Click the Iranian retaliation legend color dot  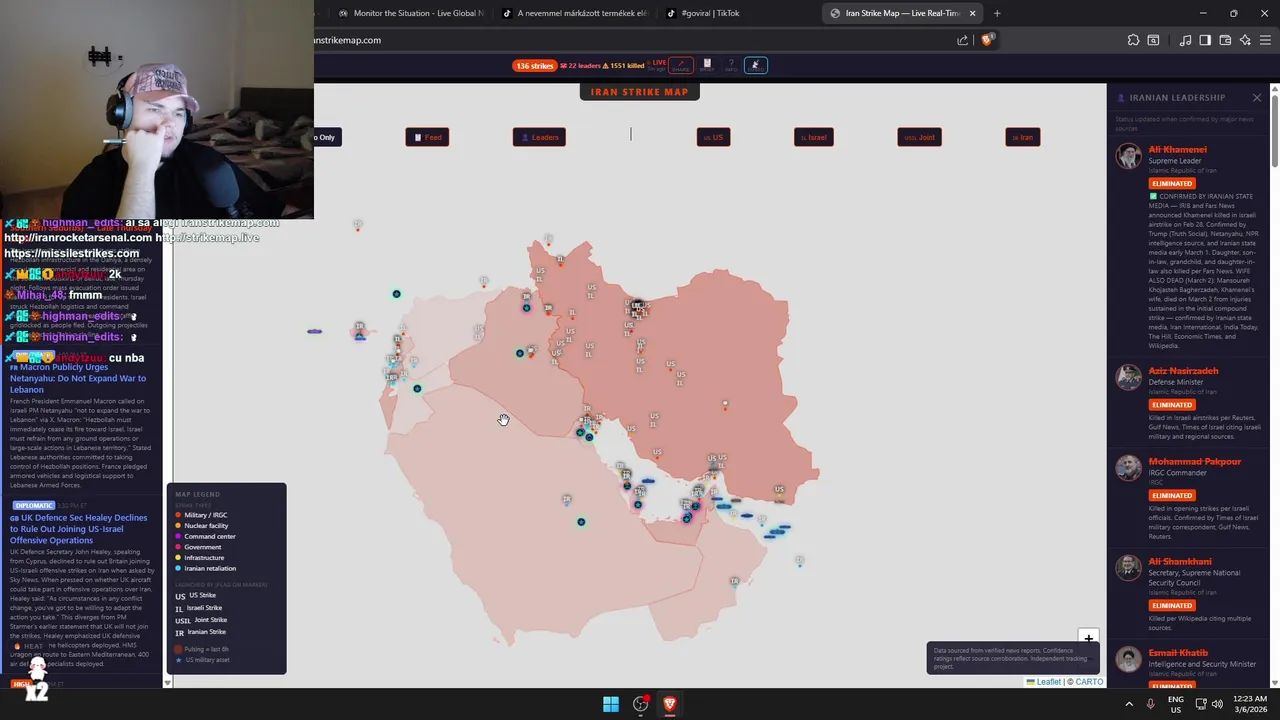click(178, 568)
